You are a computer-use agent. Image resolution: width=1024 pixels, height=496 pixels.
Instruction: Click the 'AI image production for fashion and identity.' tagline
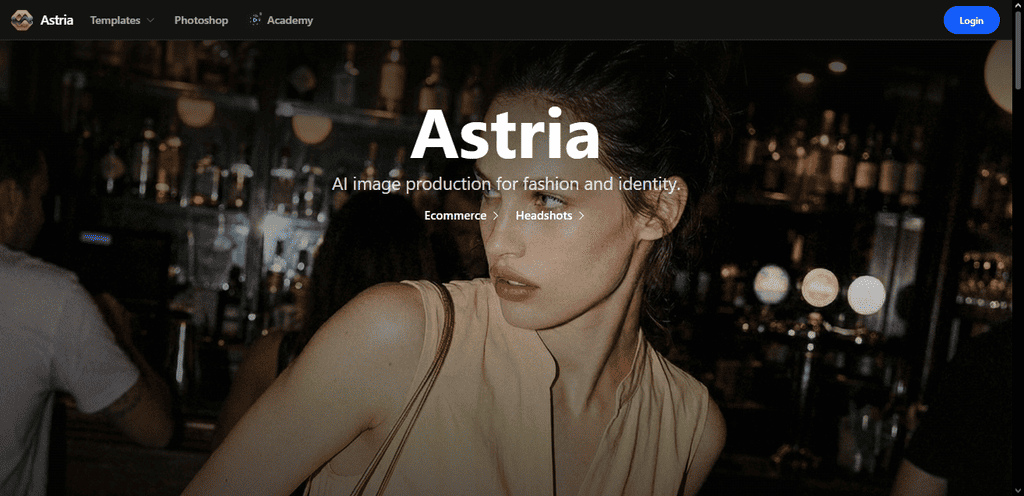point(506,184)
